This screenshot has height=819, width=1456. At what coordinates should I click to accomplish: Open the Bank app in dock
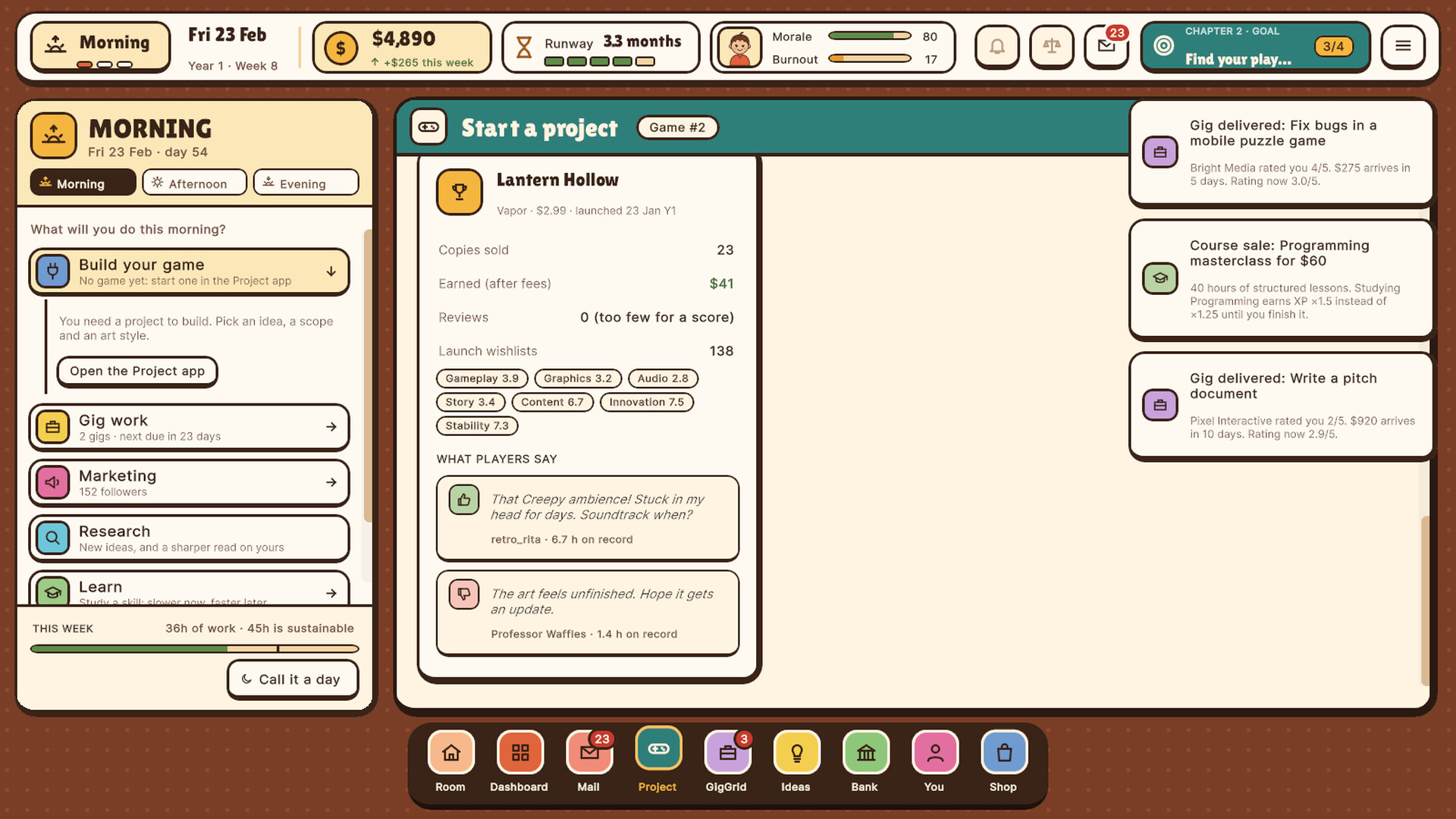(865, 752)
